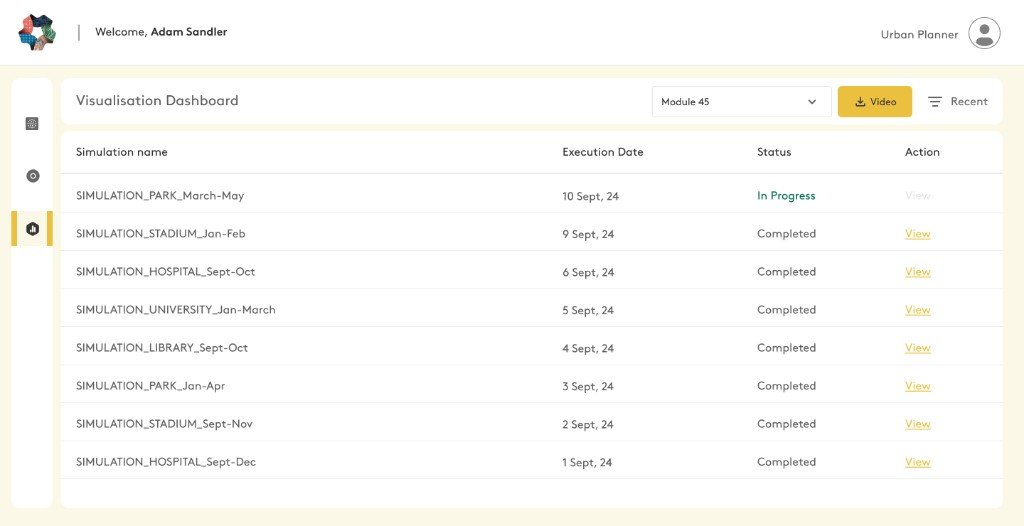Click the Execution Date column header
The height and width of the screenshot is (526, 1024).
(603, 152)
